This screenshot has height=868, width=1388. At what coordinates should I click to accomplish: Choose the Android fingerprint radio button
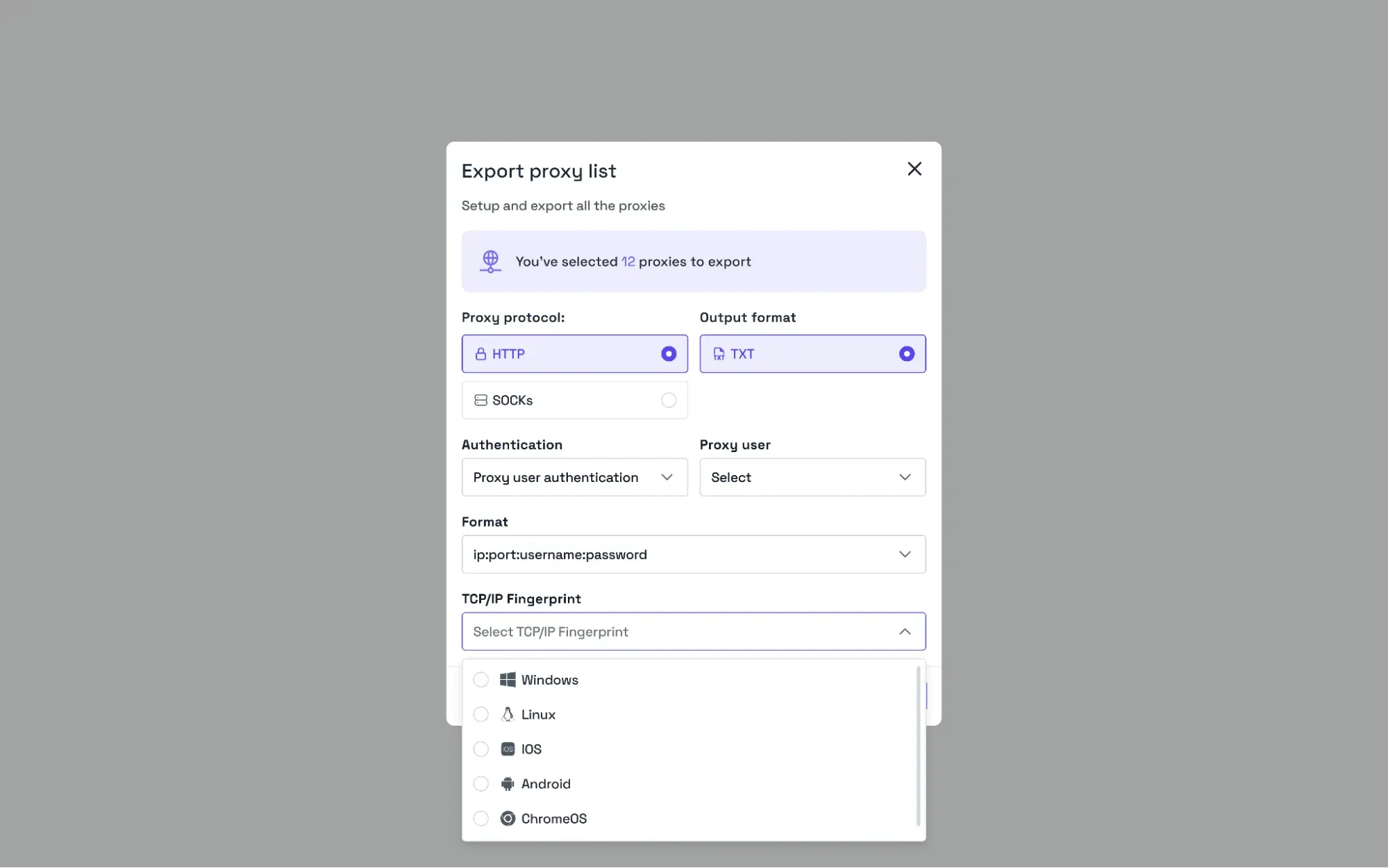[x=480, y=784]
